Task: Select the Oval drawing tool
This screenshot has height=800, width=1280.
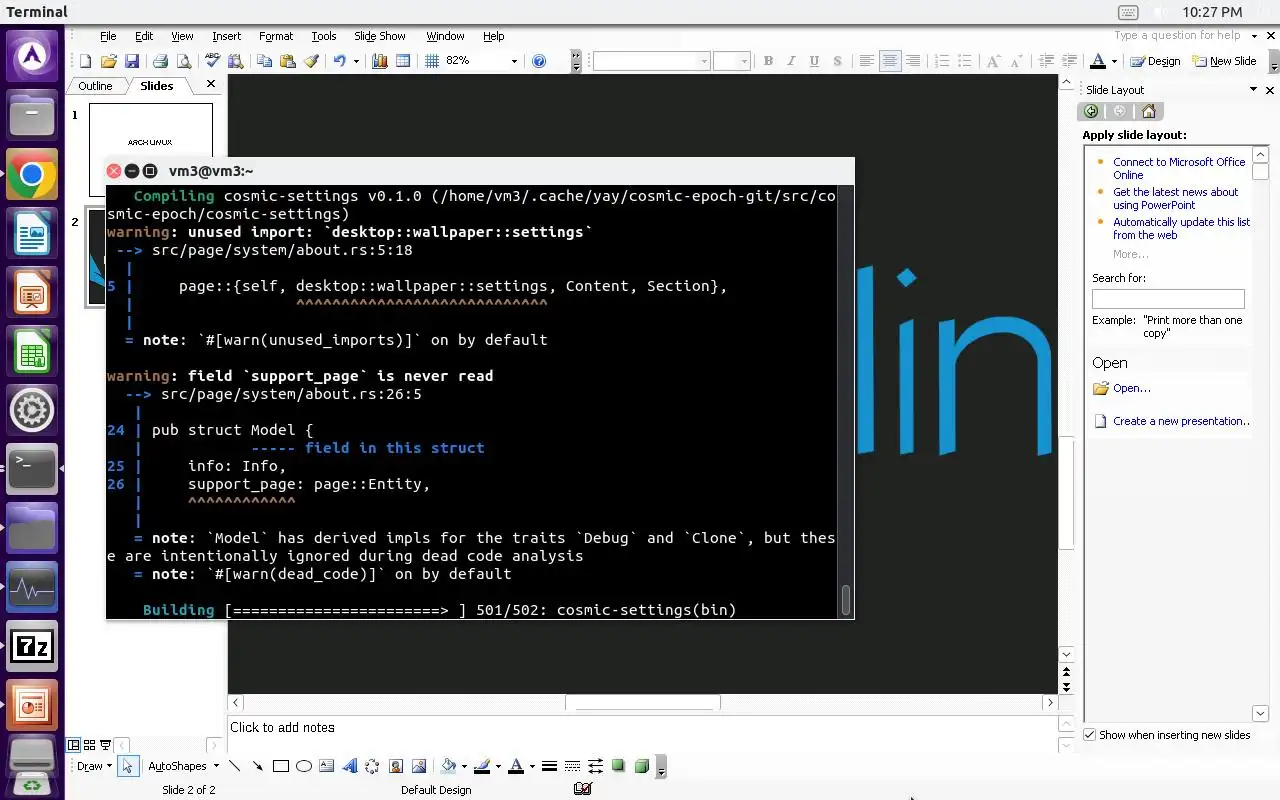Action: pyautogui.click(x=303, y=766)
